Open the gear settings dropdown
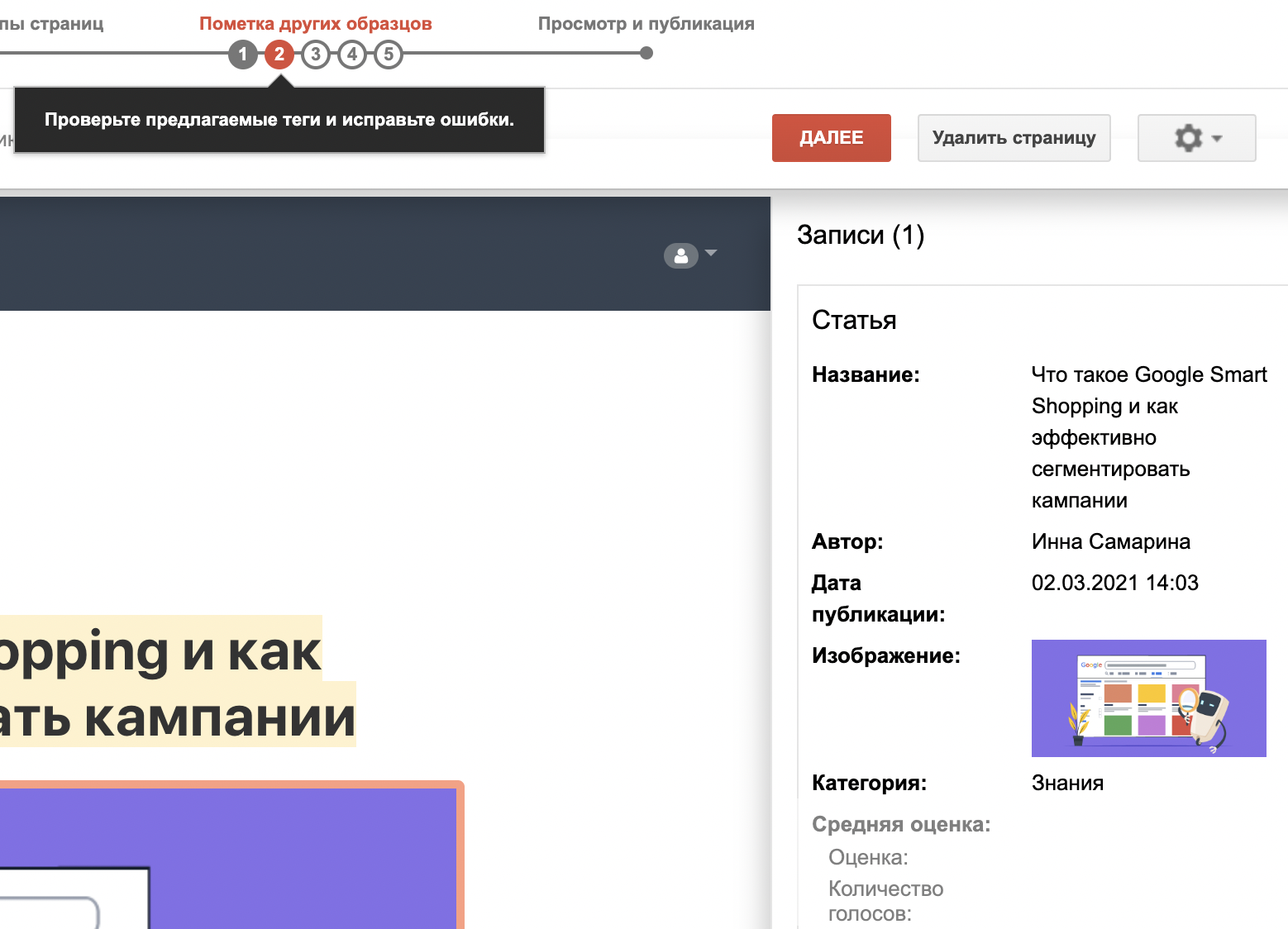This screenshot has width=1288, height=929. coord(1196,138)
